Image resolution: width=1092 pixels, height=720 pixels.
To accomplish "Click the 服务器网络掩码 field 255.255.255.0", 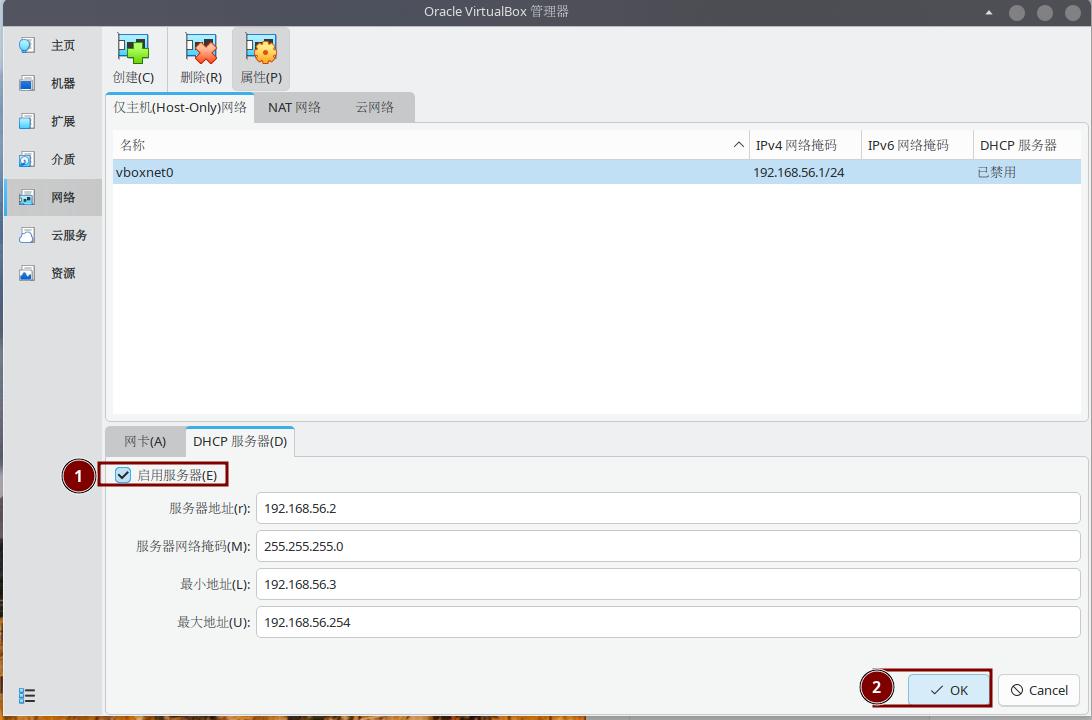I will pos(668,546).
